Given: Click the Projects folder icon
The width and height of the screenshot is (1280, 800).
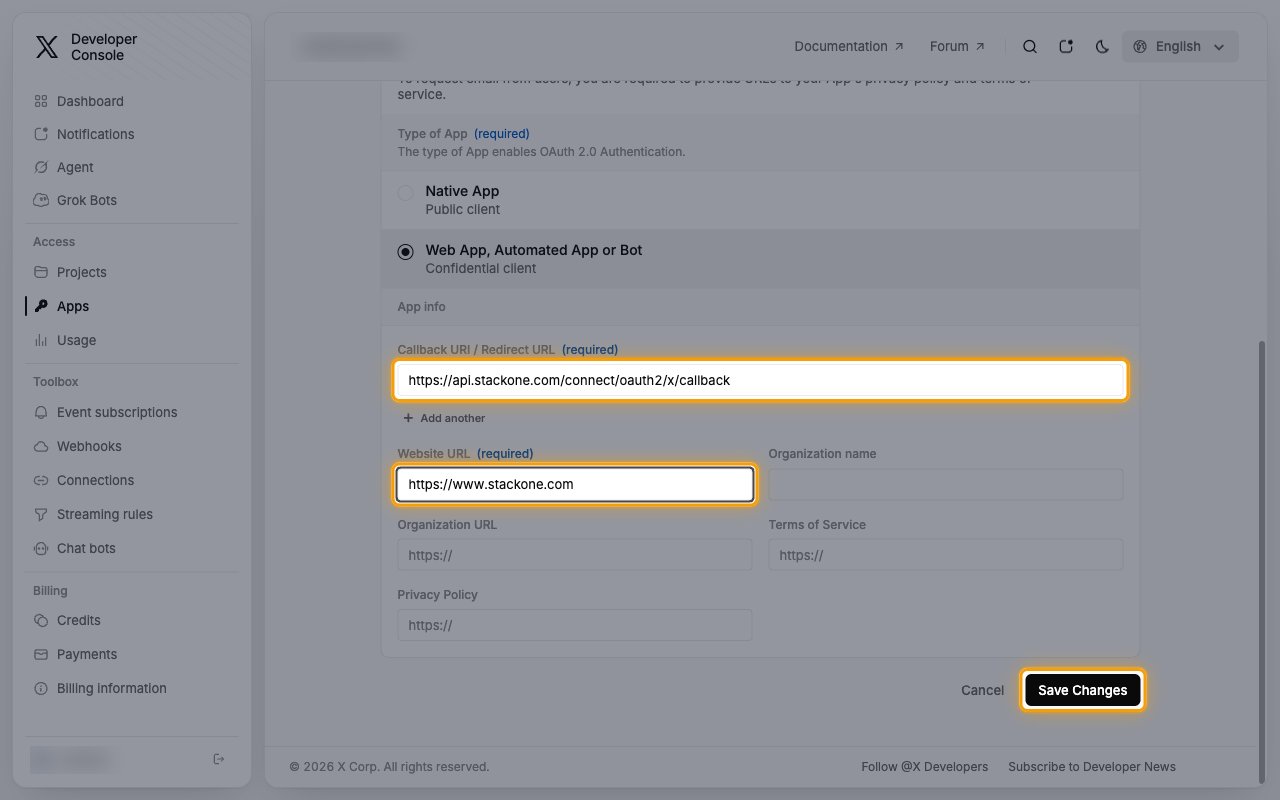Looking at the screenshot, I should 41,272.
